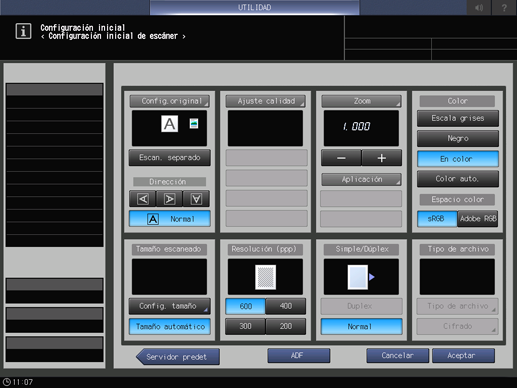Select the Duplex option
This screenshot has height=388, width=517.
361,306
